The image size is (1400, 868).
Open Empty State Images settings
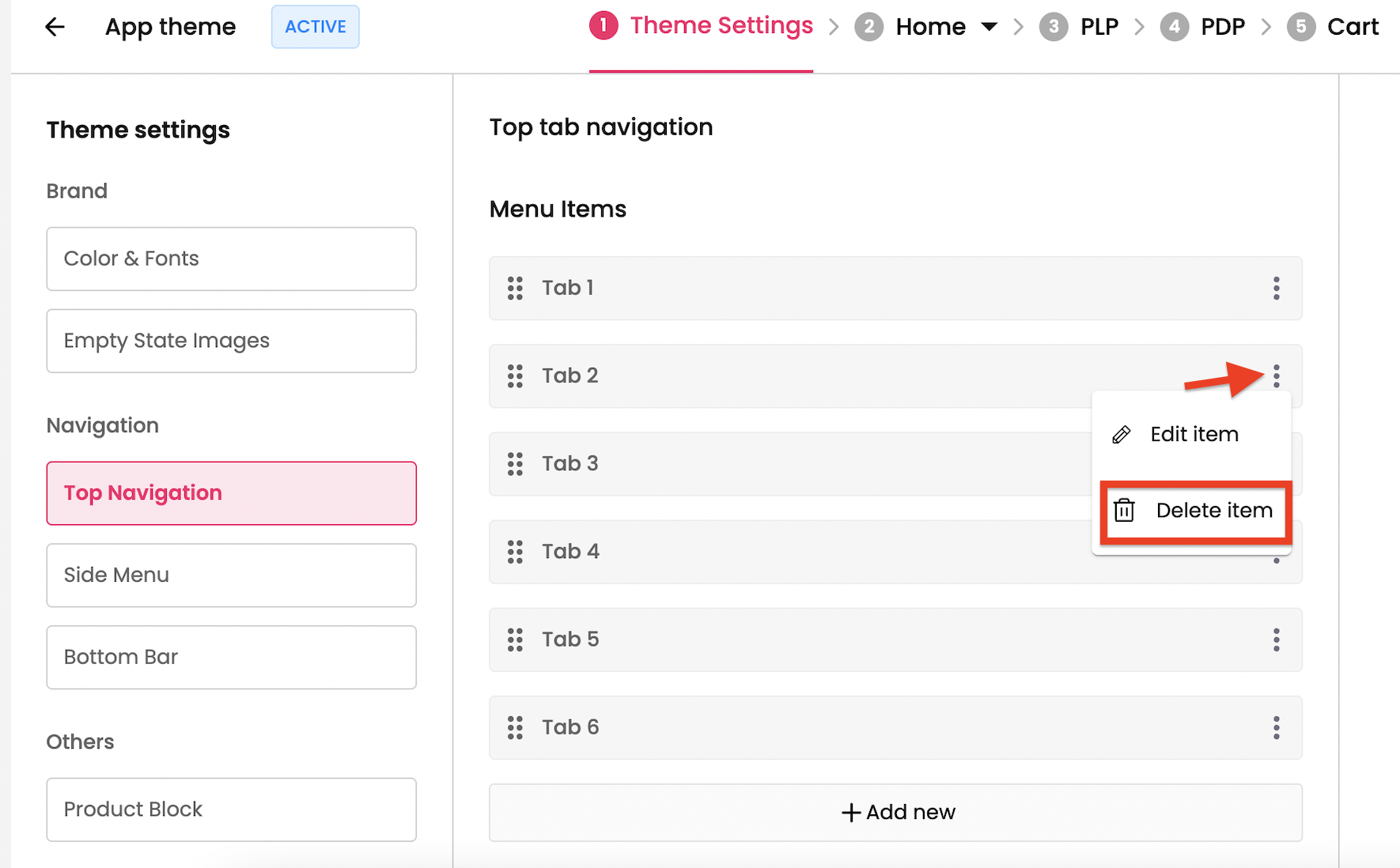231,341
